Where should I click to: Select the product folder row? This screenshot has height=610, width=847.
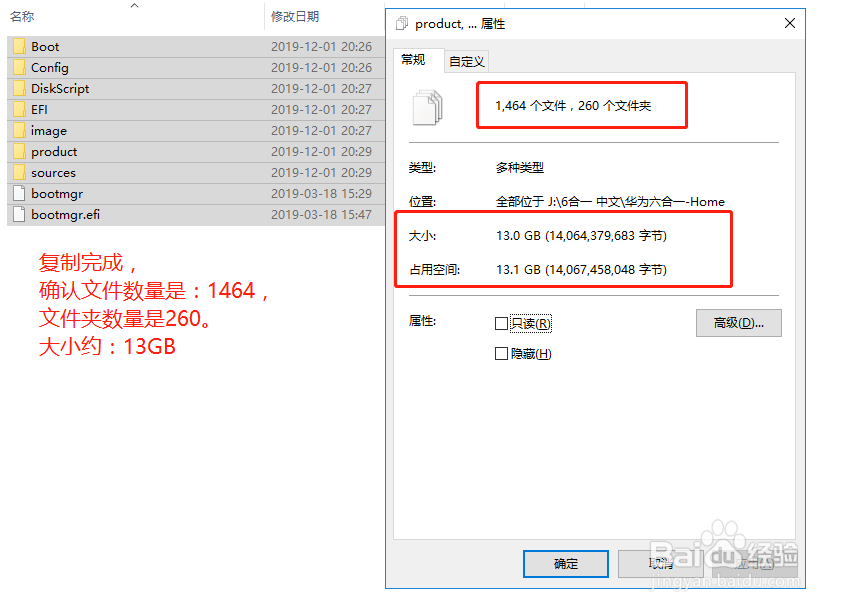pos(196,152)
